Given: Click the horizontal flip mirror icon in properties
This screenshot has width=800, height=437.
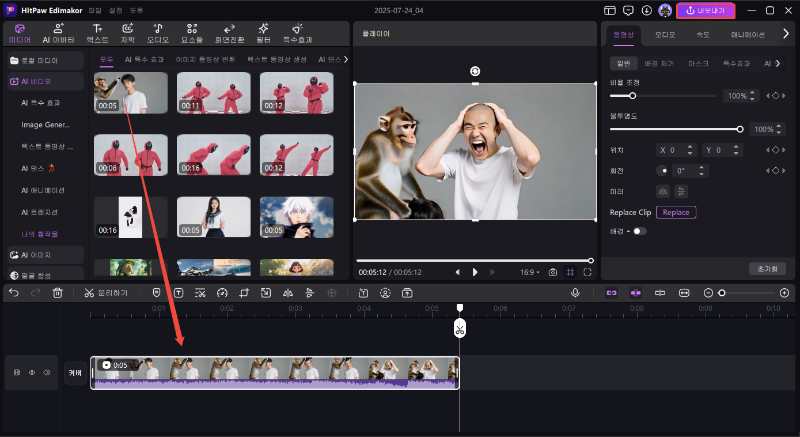Looking at the screenshot, I should click(663, 191).
